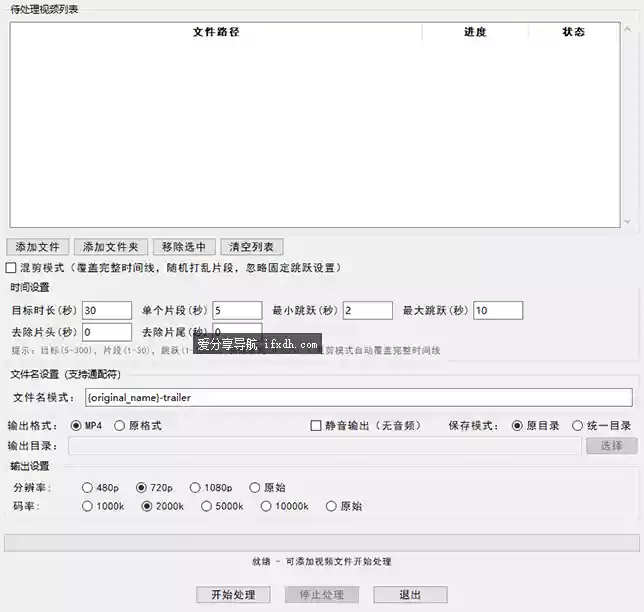Viewport: 644px width, 612px height.
Task: Click the list scrollbar up arrow
Action: coord(628,29)
